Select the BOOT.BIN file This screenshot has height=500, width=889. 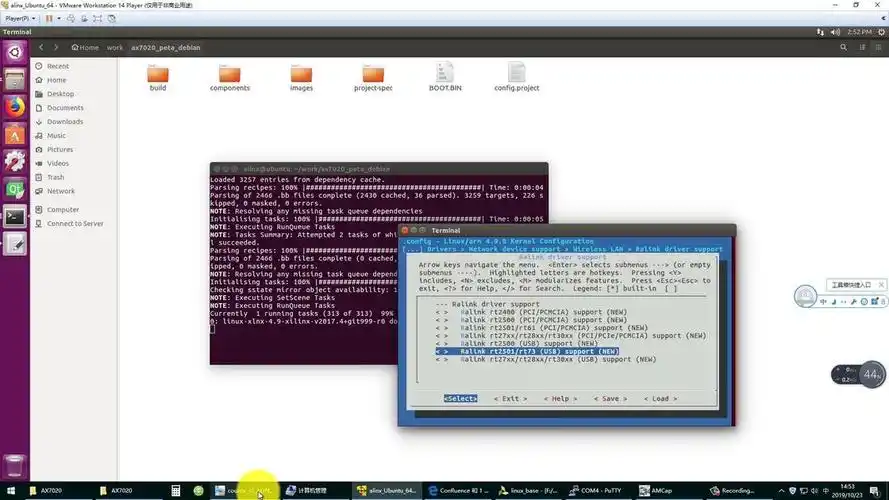[x=445, y=77]
